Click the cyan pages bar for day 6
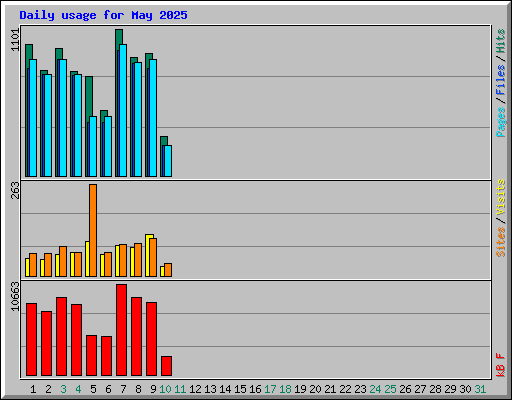Screen dimensions: 512x400 tap(108, 146)
